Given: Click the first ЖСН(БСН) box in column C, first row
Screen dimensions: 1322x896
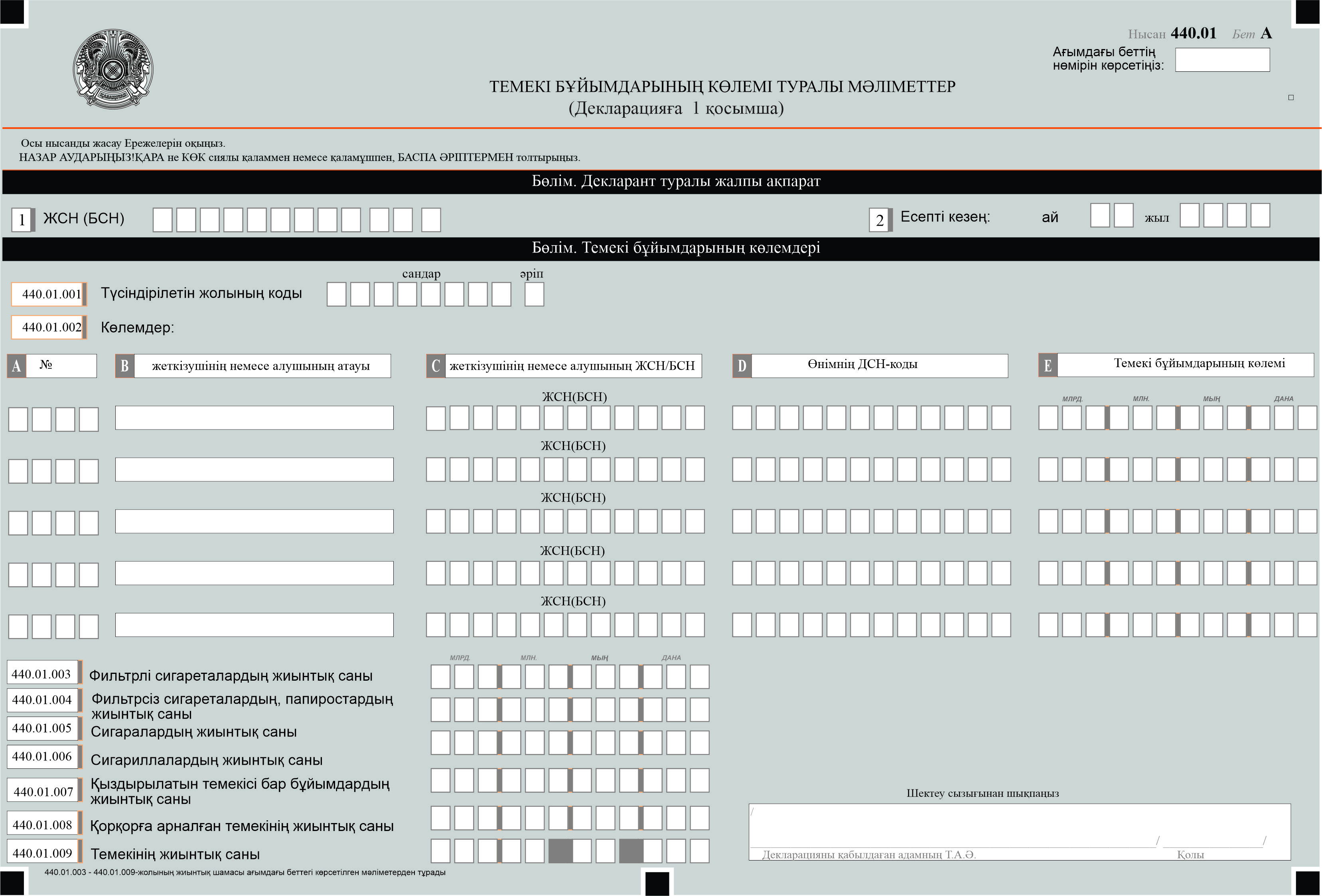Looking at the screenshot, I should (x=436, y=418).
